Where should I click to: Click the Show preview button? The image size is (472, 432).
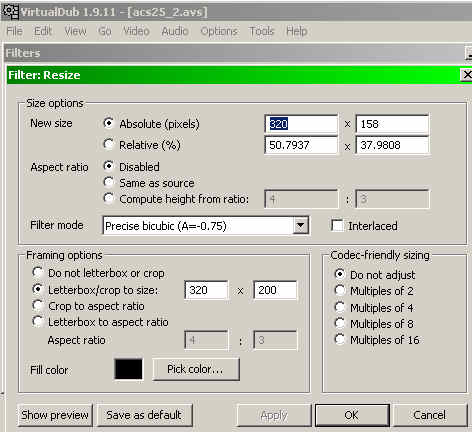pyautogui.click(x=55, y=415)
